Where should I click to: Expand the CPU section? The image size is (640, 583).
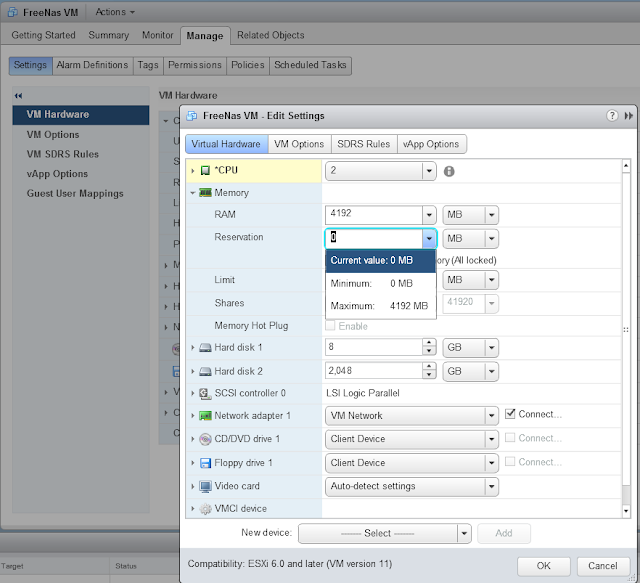(x=193, y=171)
